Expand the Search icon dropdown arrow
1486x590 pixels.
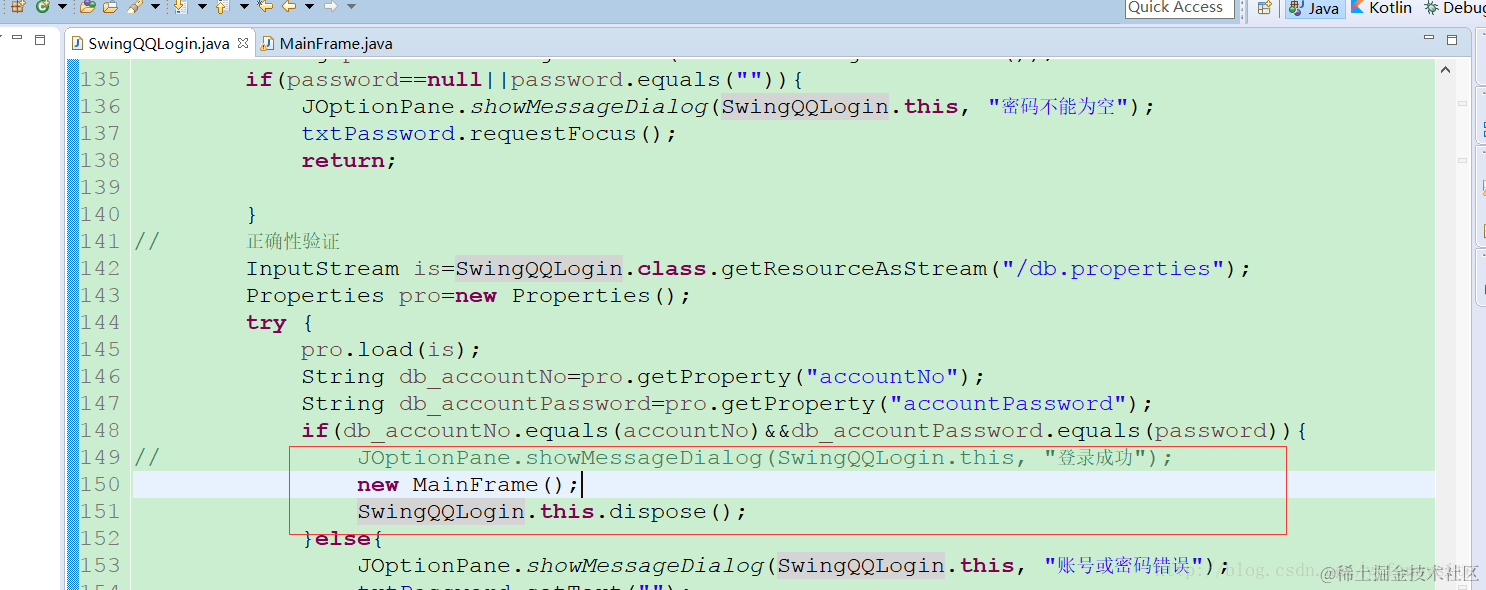tap(155, 6)
